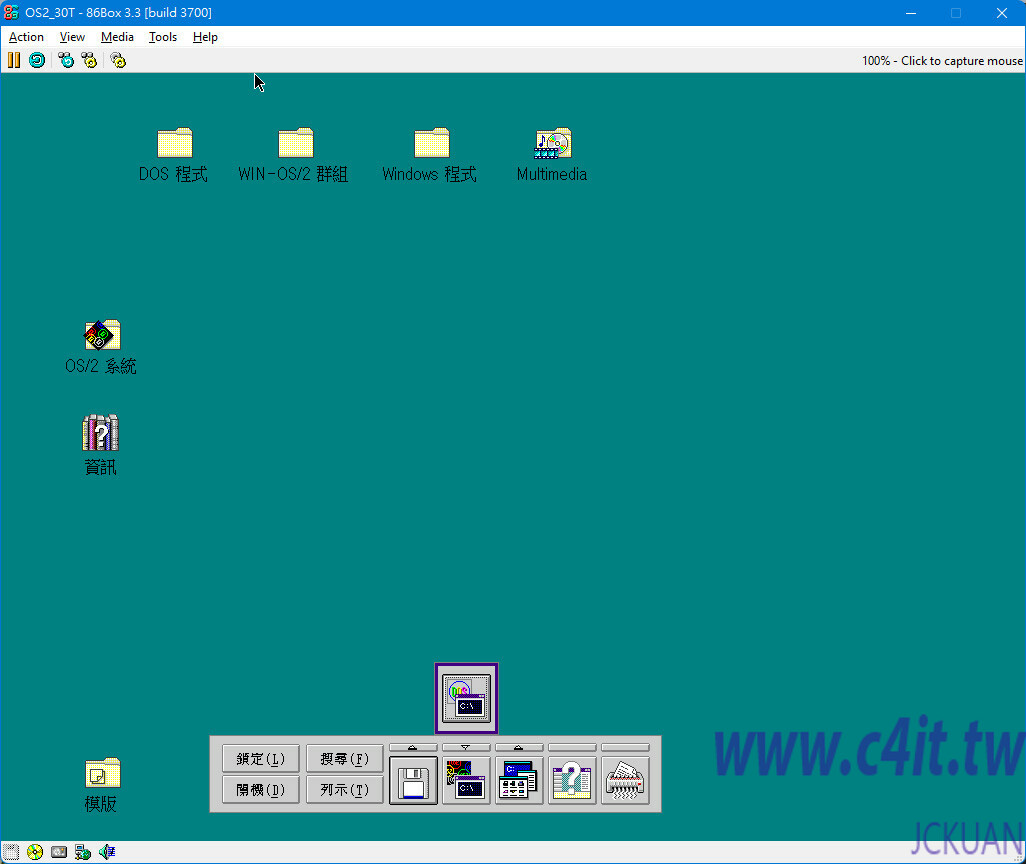The image size is (1026, 864).
Task: Select the WIN-OS/2 群組 folder icon
Action: coord(296,143)
